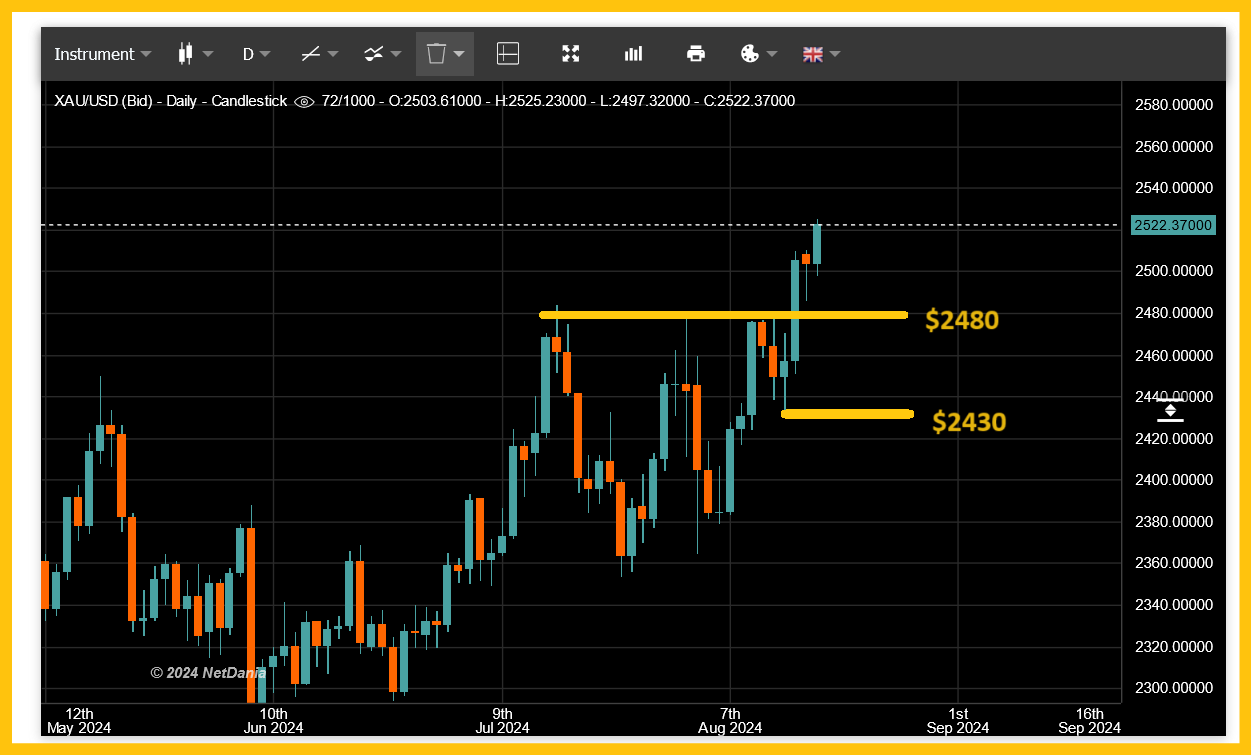1251x755 pixels.
Task: Click the candlestick chart type icon
Action: [x=185, y=54]
